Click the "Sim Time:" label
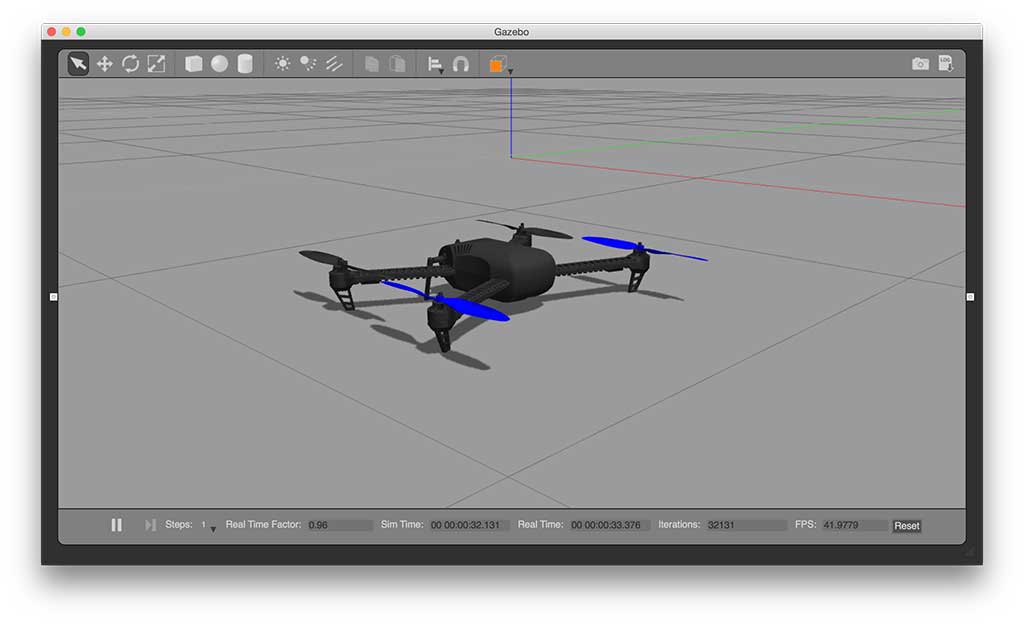The width and height of the screenshot is (1024, 624). click(x=402, y=524)
